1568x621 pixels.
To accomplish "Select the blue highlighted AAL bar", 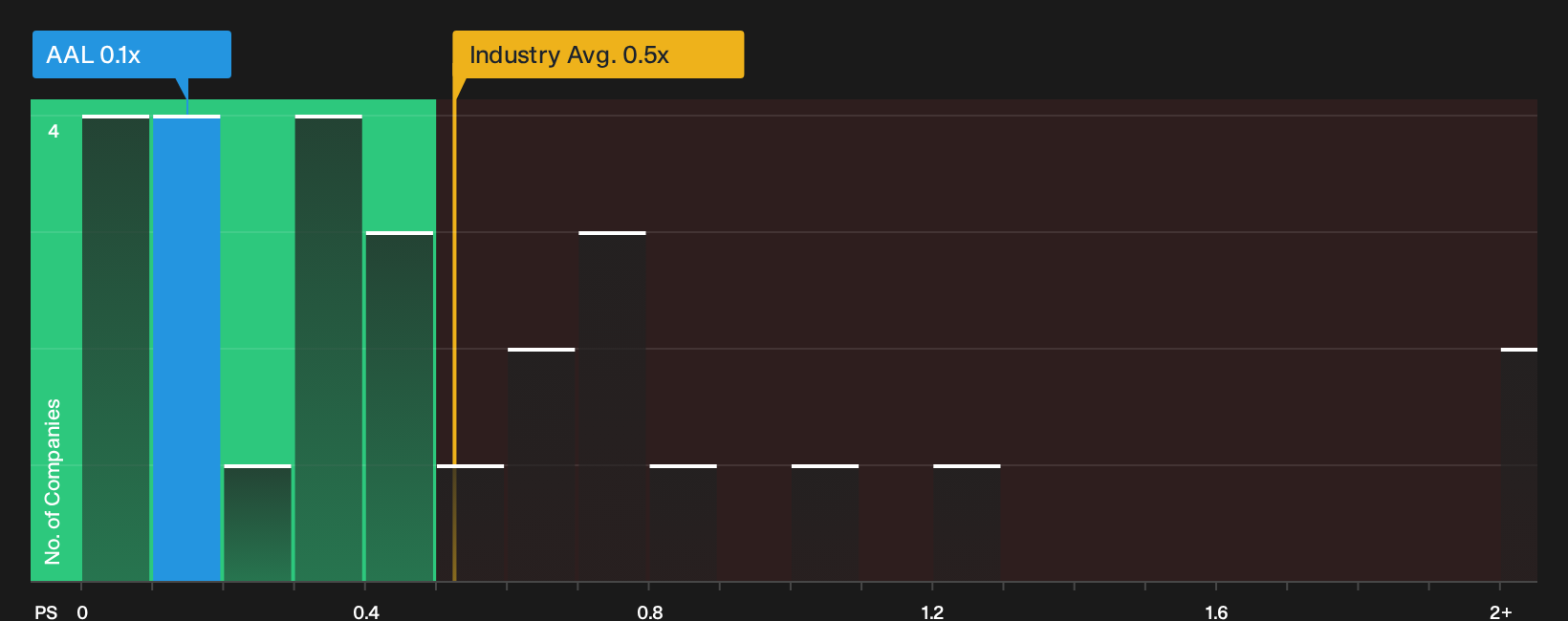I will (x=186, y=349).
